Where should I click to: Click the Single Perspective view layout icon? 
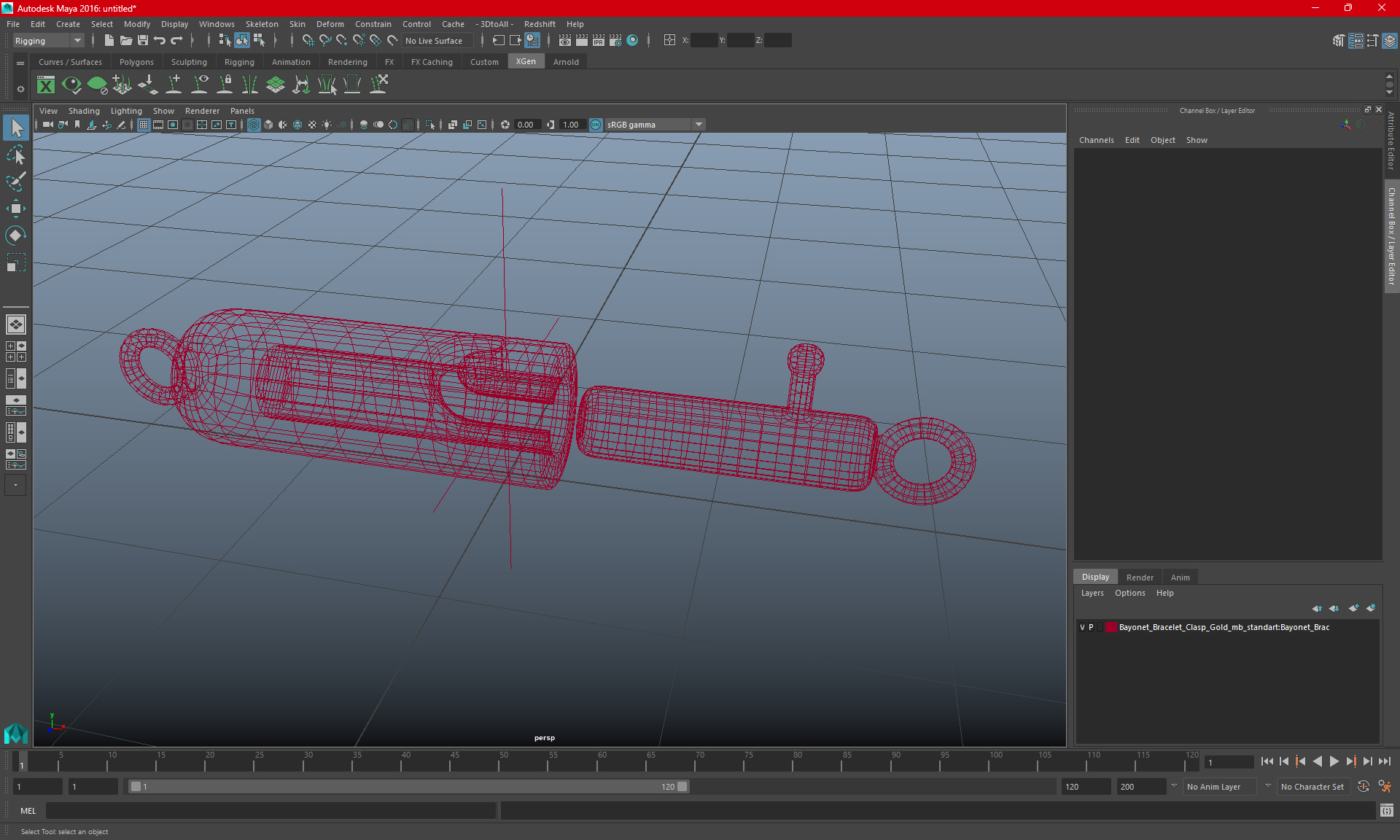click(x=15, y=324)
